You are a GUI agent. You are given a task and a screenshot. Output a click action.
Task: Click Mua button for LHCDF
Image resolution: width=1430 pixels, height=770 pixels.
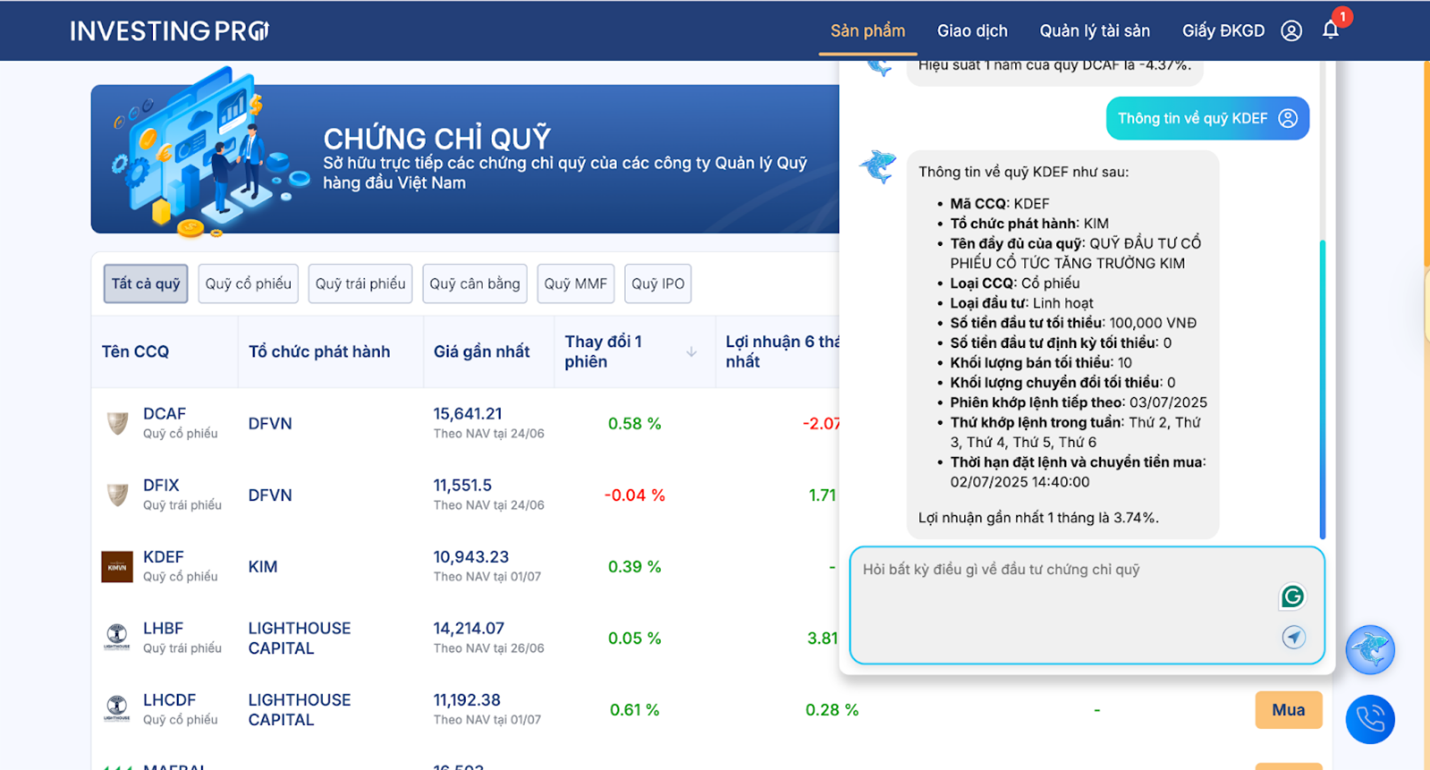click(x=1288, y=710)
